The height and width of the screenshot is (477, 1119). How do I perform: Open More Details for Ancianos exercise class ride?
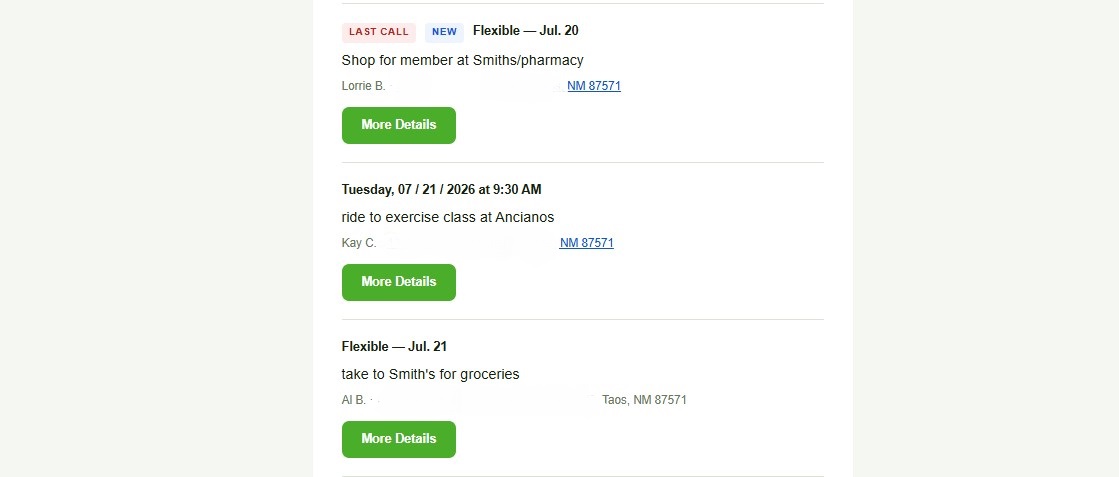pyautogui.click(x=398, y=282)
